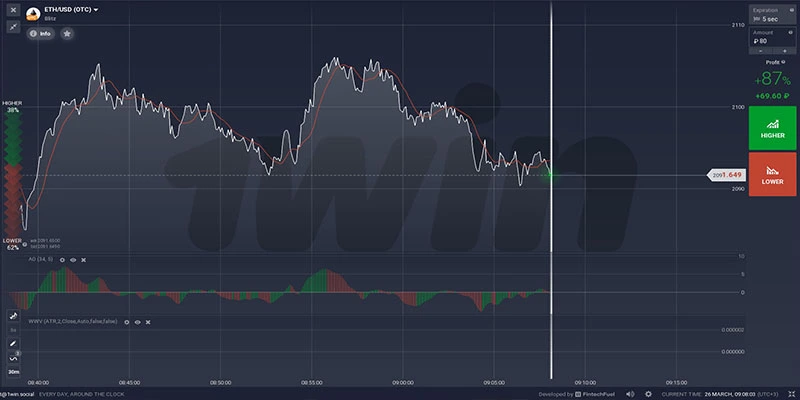
Task: Select the 5s candle interval button
Action: 13,330
